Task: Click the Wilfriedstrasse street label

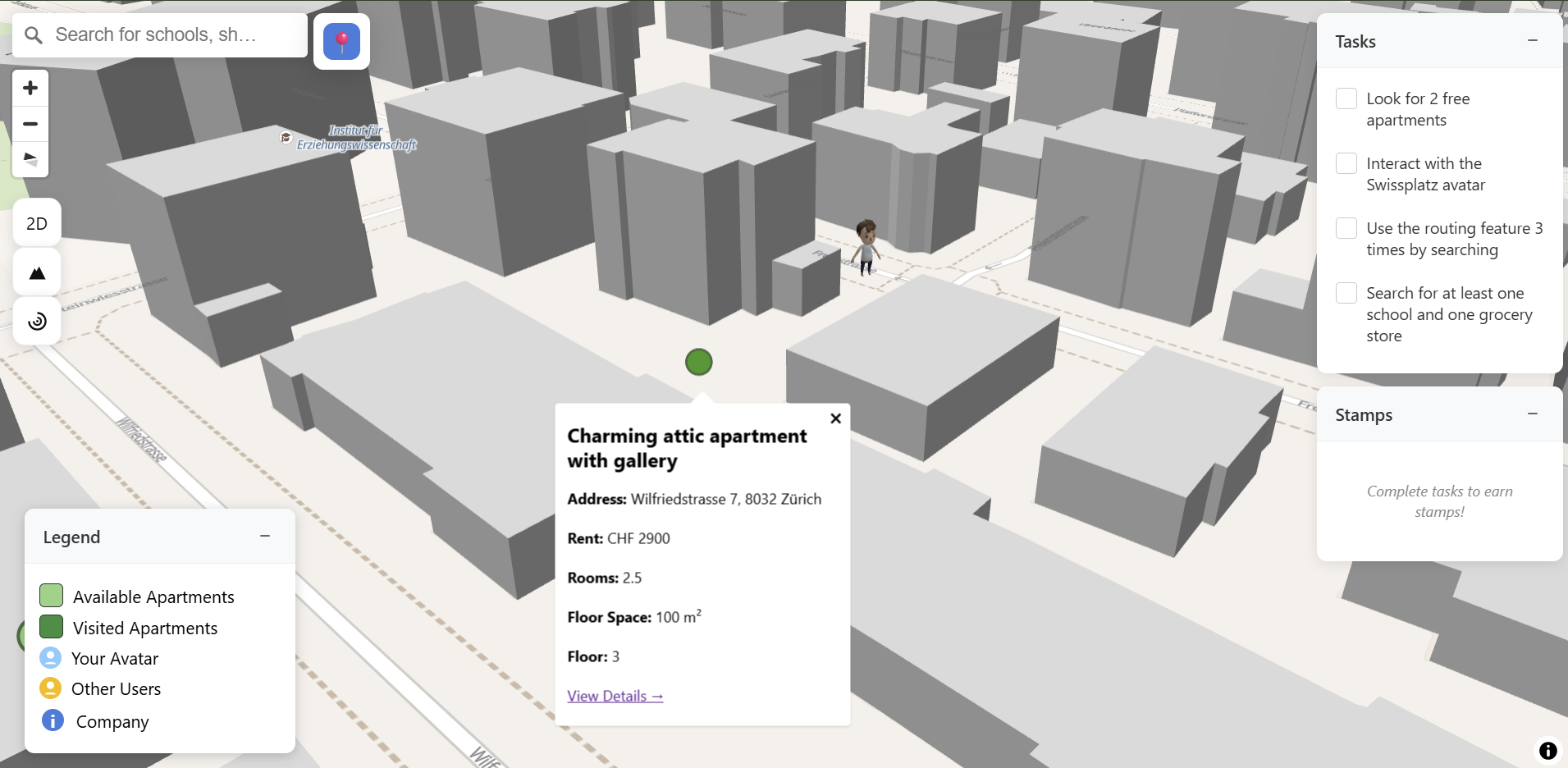Action: pos(141,441)
